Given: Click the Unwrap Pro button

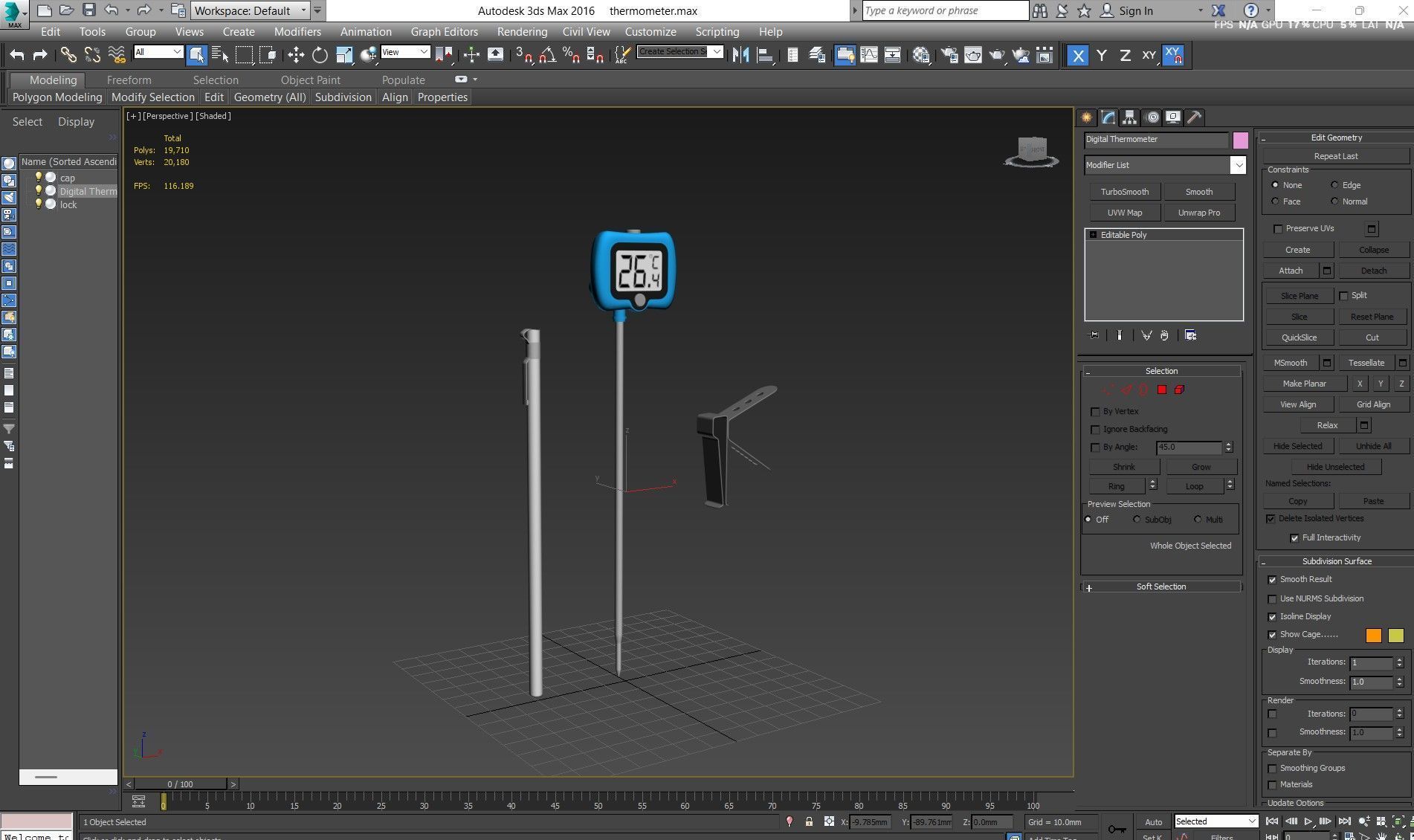Looking at the screenshot, I should pos(1198,213).
